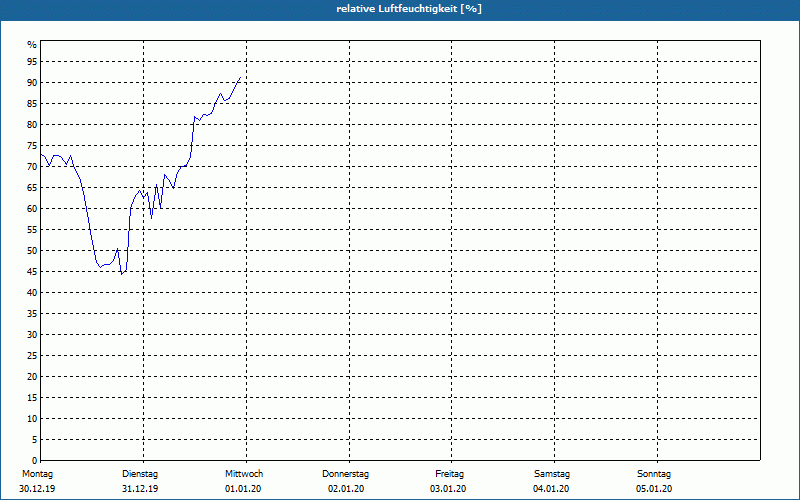The image size is (800, 500).
Task: Select the date label 31.12.19
Action: (140, 489)
